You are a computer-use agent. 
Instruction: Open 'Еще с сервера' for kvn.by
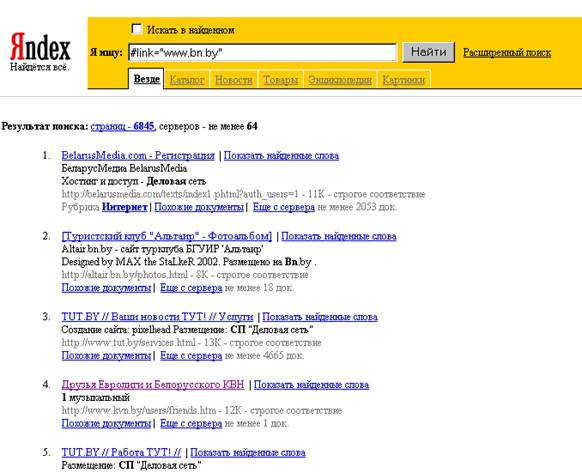[191, 423]
